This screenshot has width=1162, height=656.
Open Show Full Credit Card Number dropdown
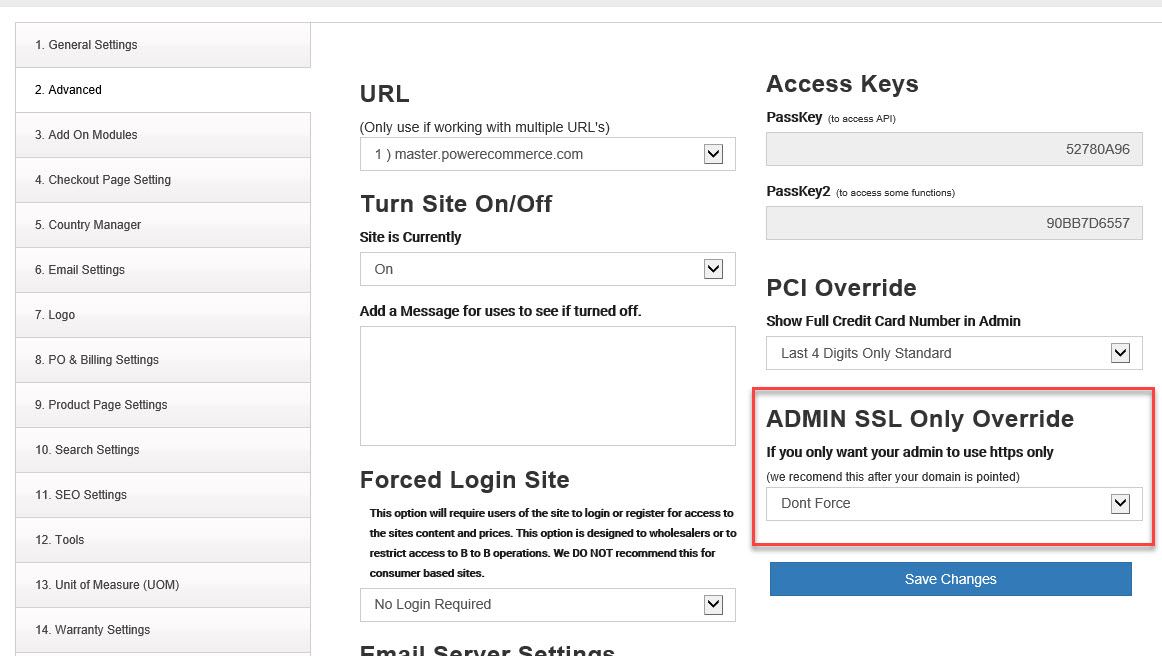click(954, 353)
